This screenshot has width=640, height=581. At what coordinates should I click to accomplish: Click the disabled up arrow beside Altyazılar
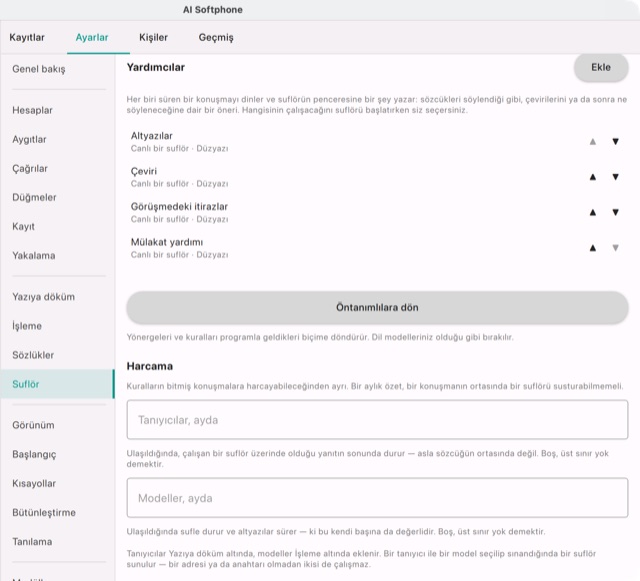[593, 142]
